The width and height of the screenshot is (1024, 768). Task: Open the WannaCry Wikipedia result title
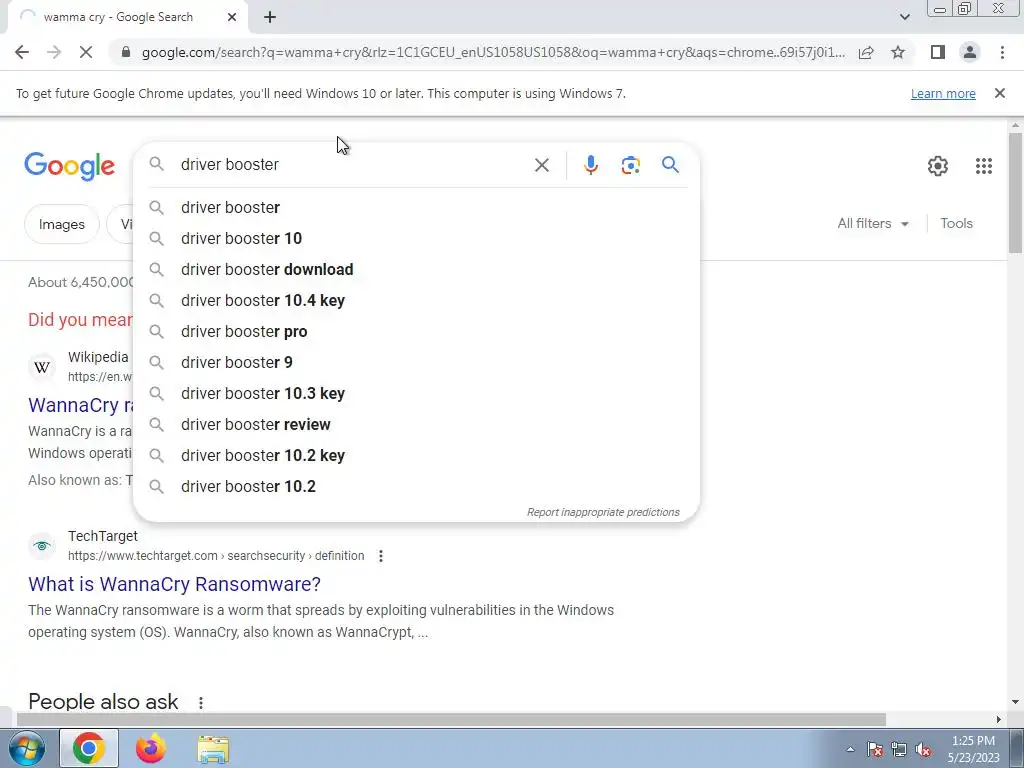coord(80,405)
